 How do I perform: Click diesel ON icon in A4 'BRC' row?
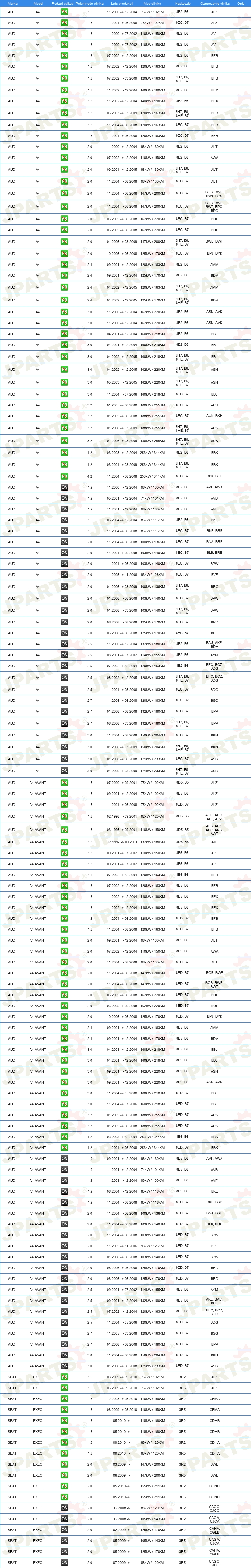[x=65, y=587]
